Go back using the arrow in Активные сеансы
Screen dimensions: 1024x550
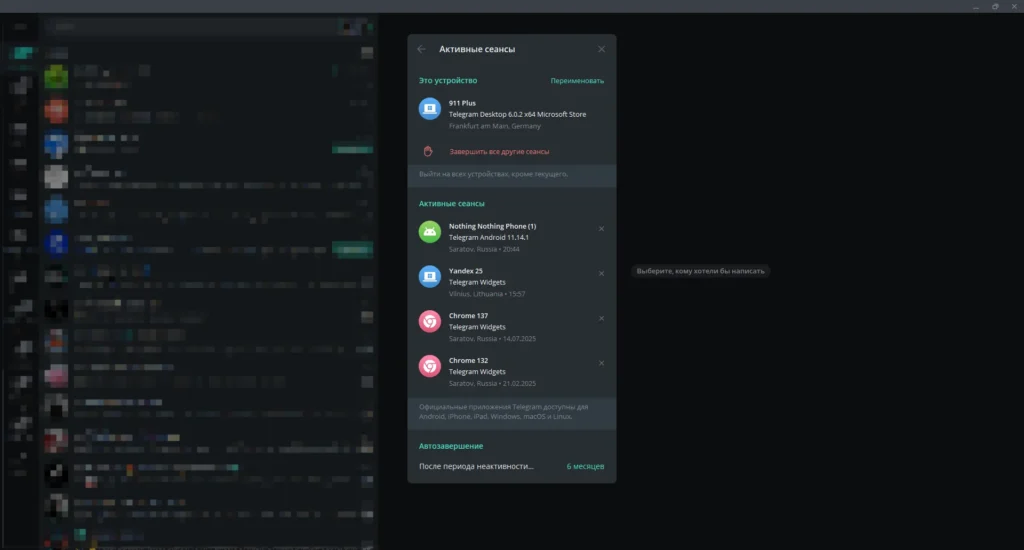click(x=421, y=49)
